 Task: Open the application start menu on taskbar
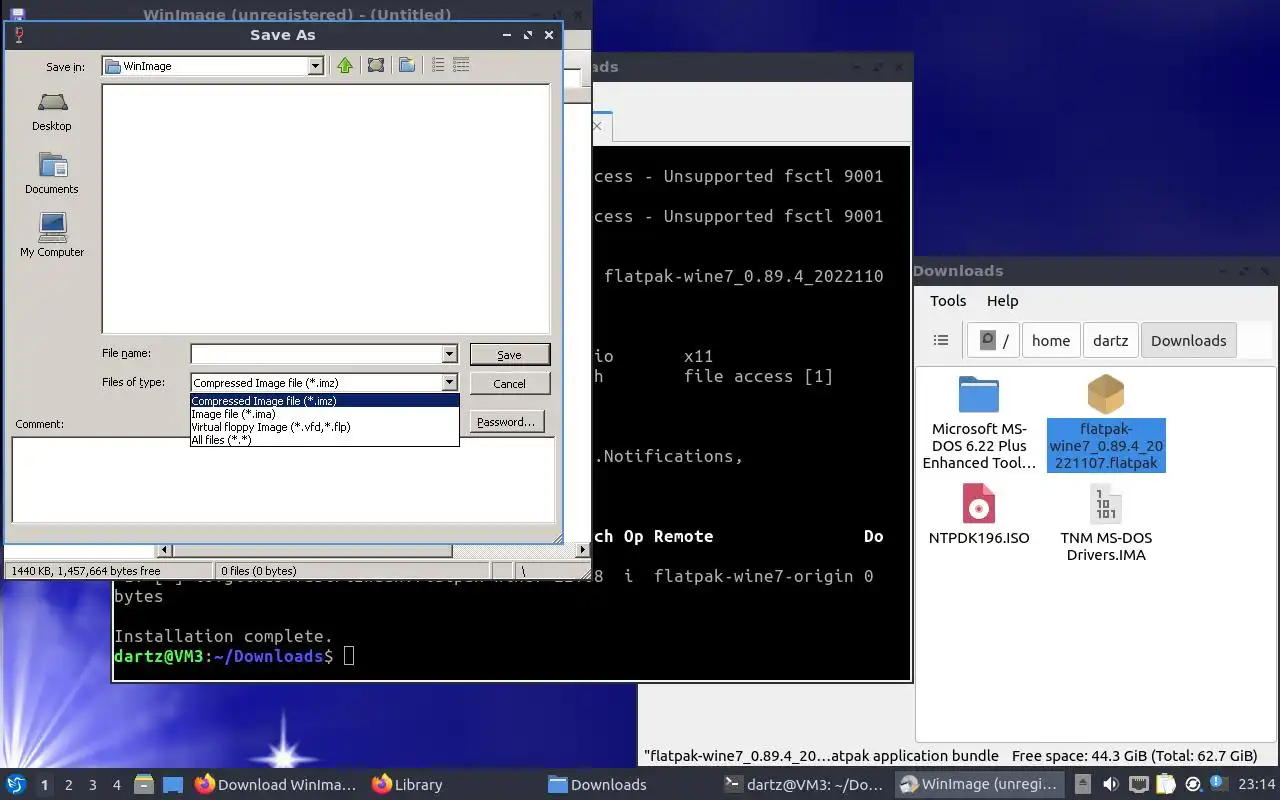16,784
